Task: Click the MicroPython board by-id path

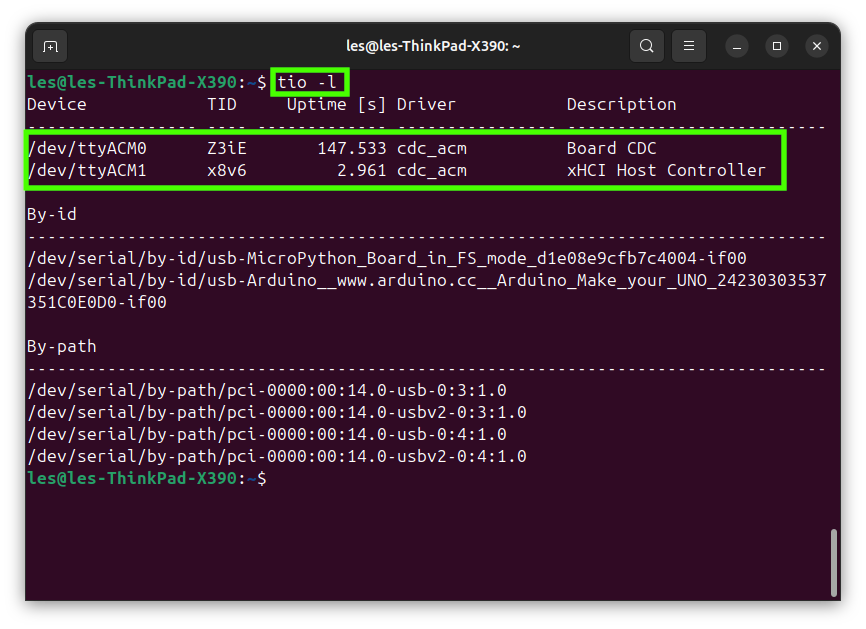Action: 387,258
